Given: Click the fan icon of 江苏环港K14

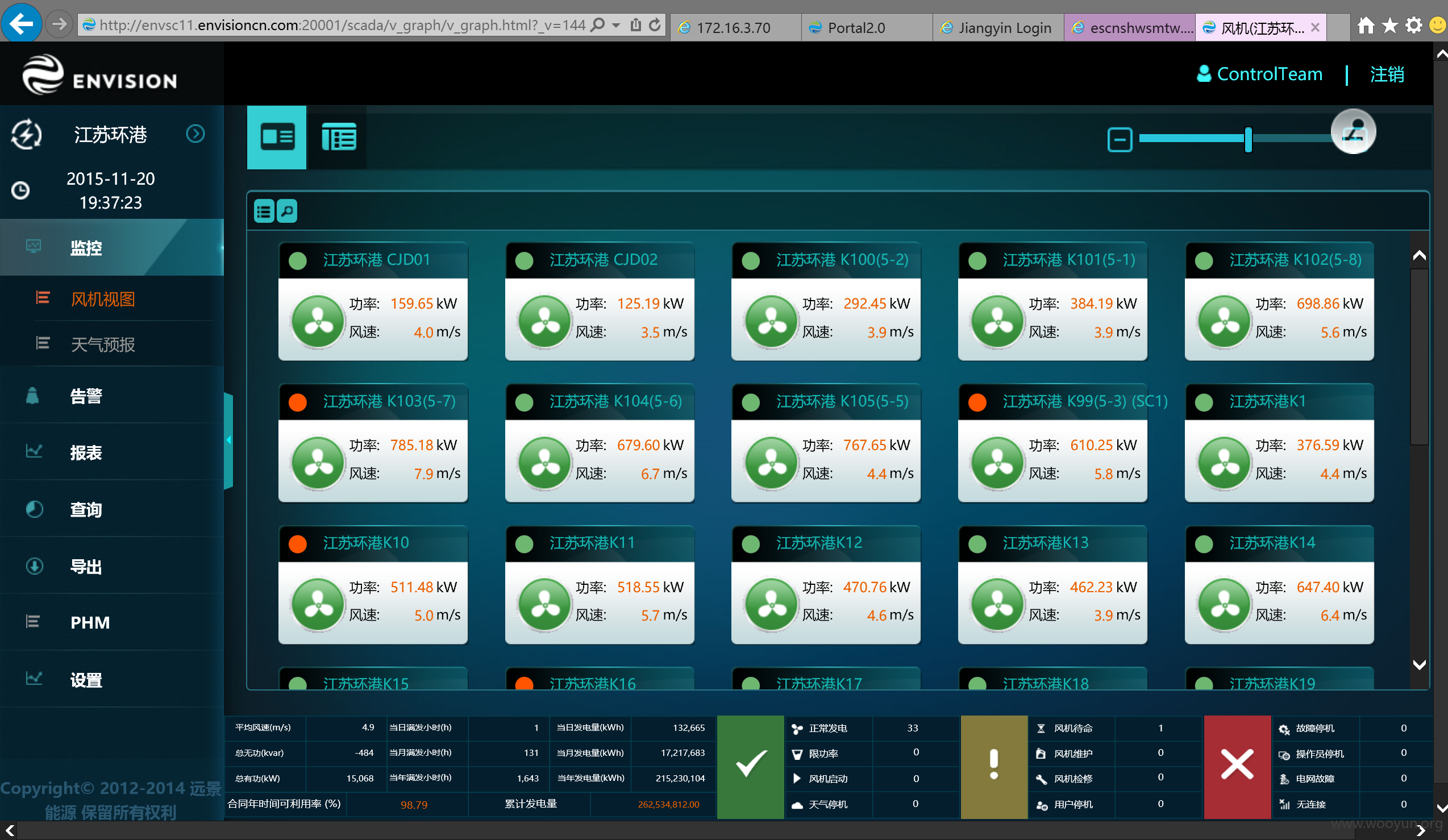Looking at the screenshot, I should 1224,605.
